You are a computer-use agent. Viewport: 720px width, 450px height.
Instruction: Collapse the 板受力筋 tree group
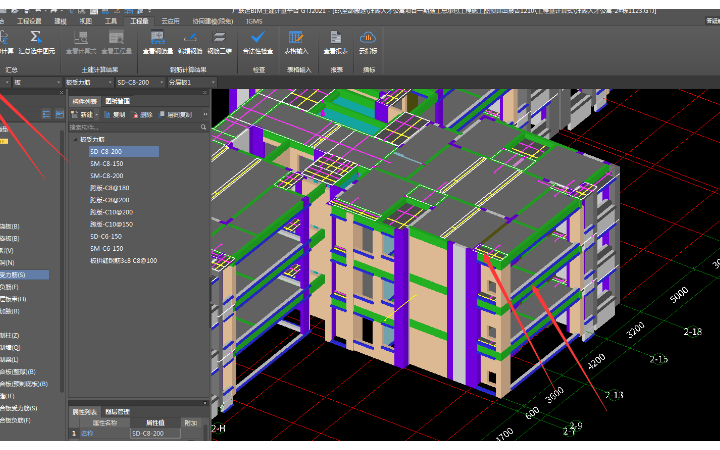click(75, 140)
